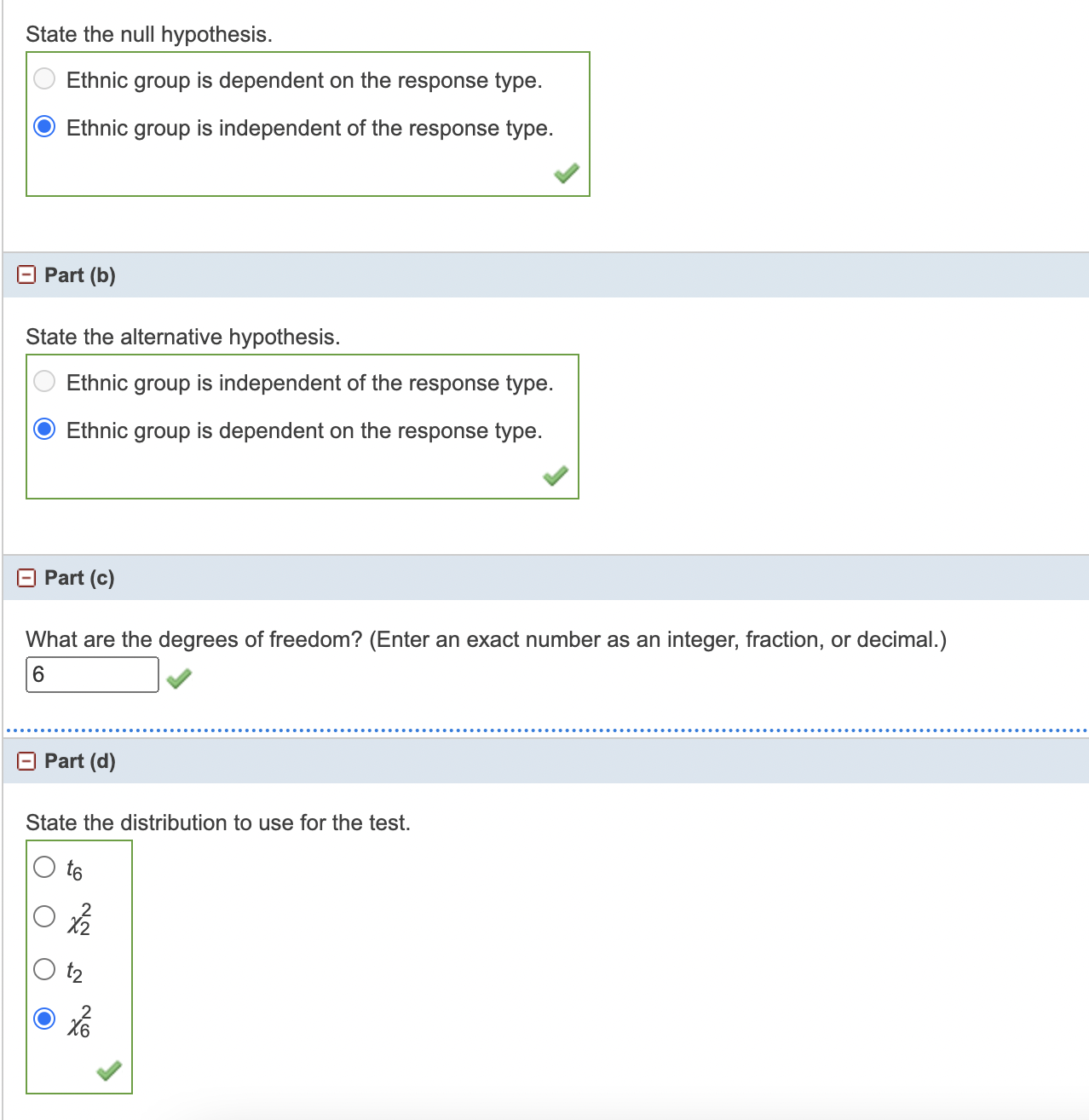Image resolution: width=1089 pixels, height=1120 pixels.
Task: Click the green checkmark in the alternative hypothesis box
Action: point(556,476)
